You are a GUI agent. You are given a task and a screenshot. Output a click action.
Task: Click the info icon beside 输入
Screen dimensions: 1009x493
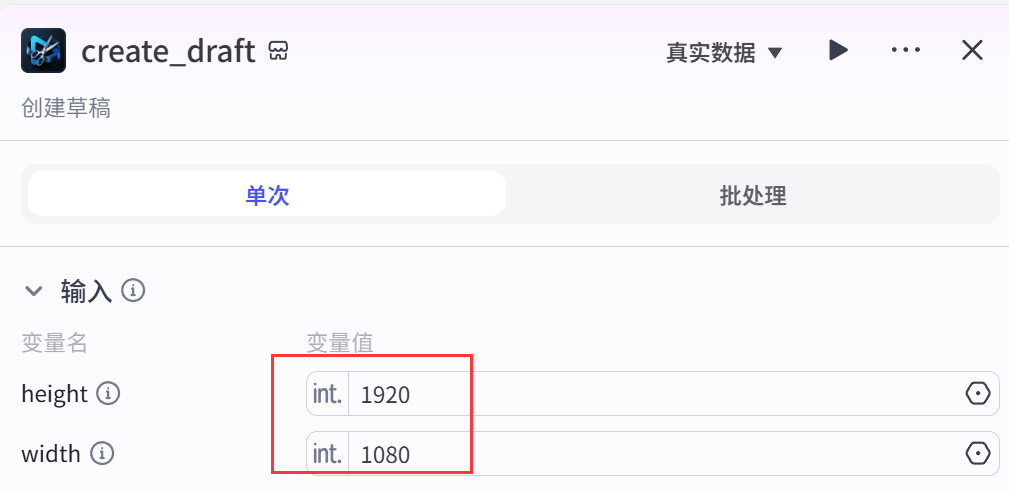tap(133, 291)
